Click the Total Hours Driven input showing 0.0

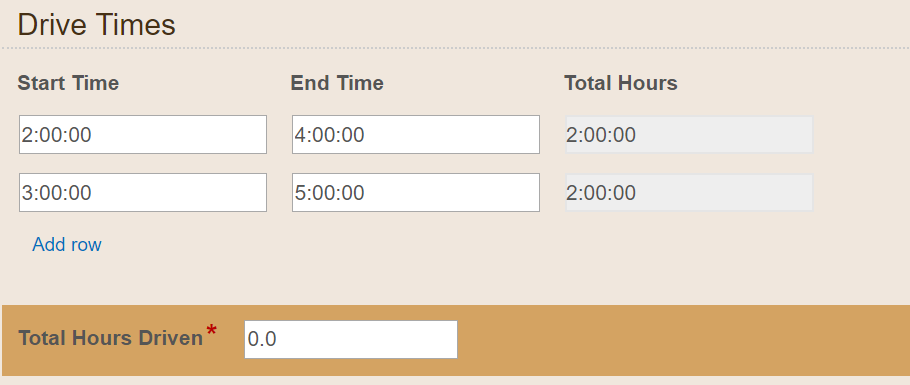[351, 339]
